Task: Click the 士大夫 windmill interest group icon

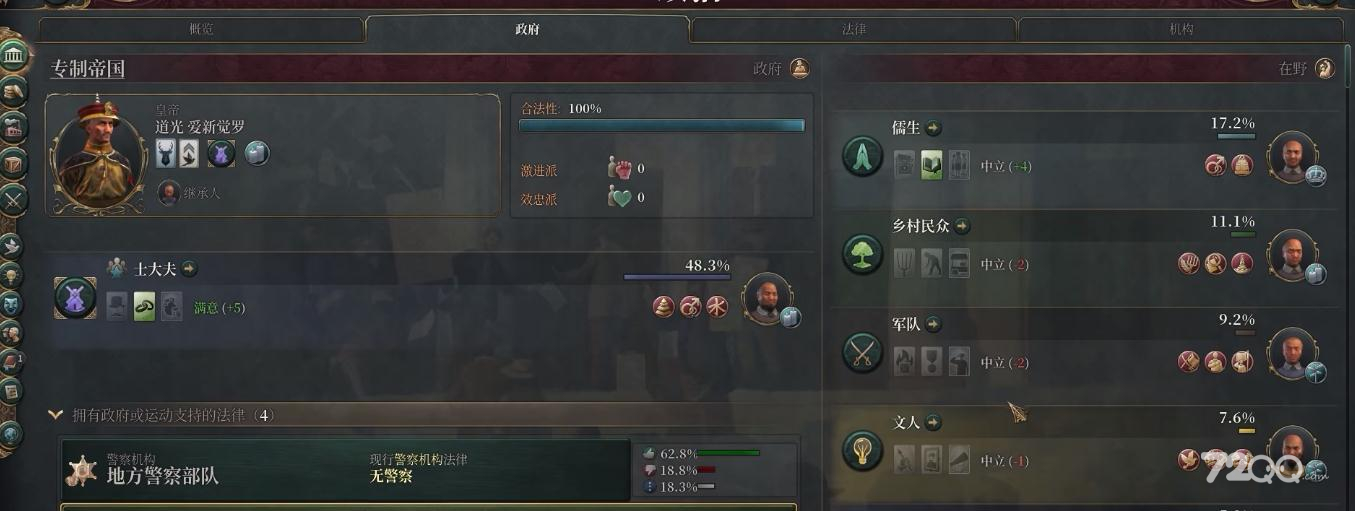Action: click(75, 297)
